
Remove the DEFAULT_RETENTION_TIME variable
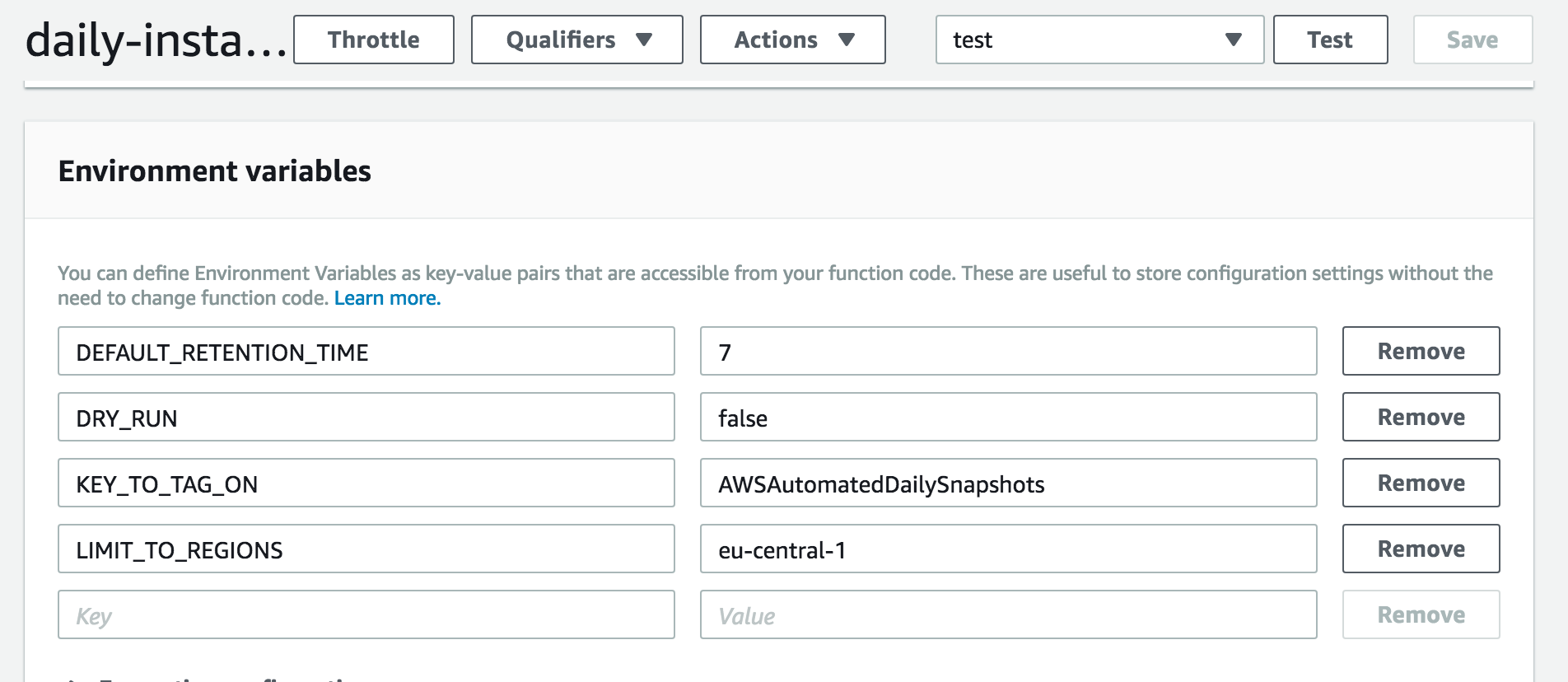1421,352
